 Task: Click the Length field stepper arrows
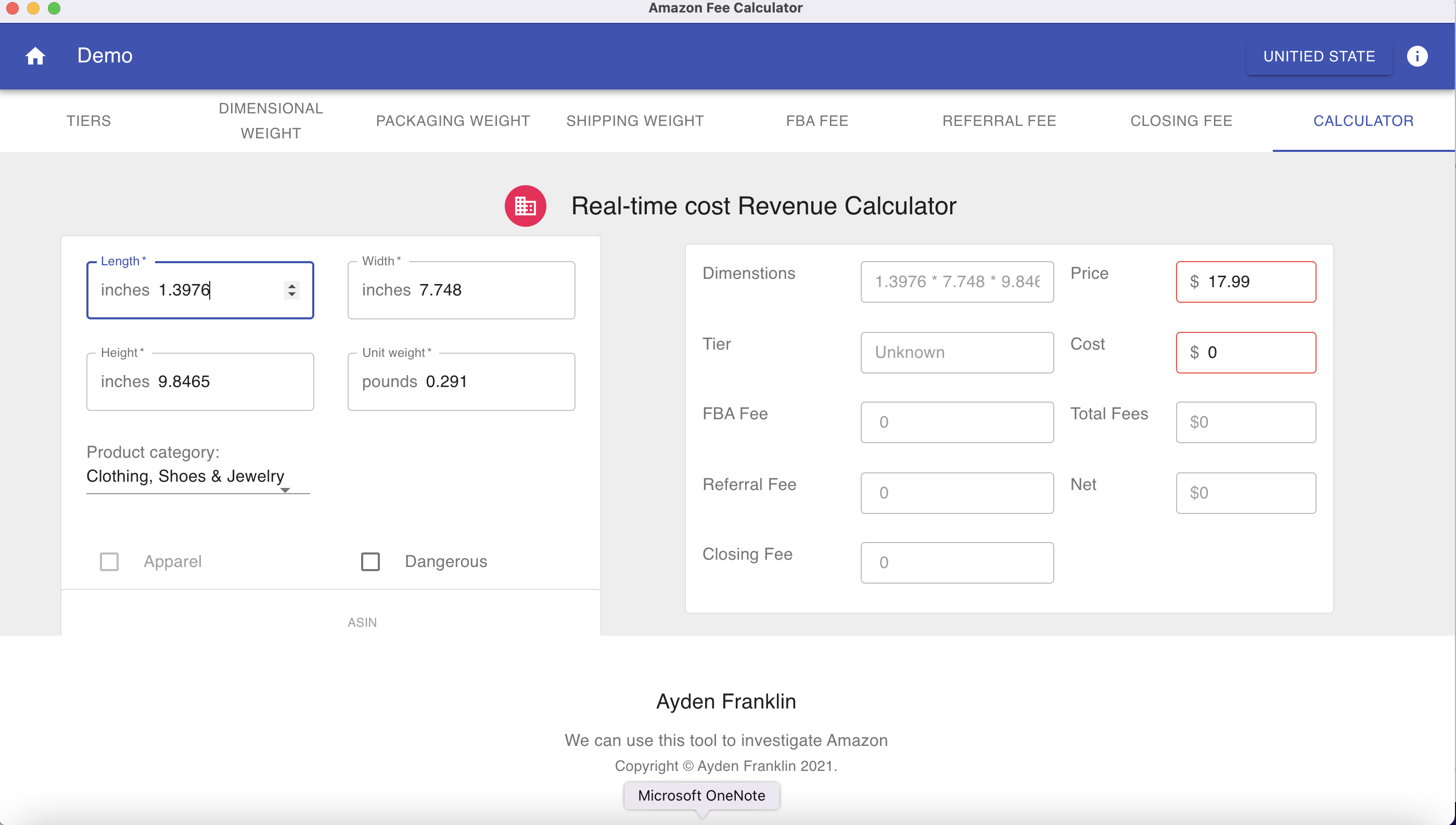[291, 290]
